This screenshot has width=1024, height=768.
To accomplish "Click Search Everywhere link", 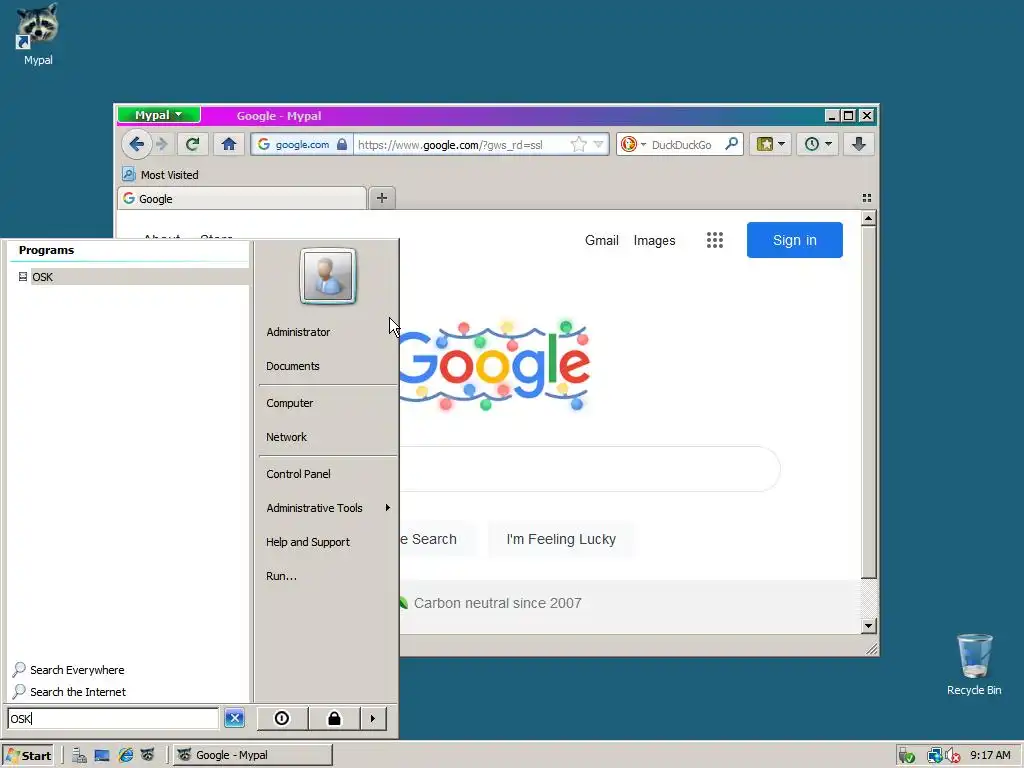I will [x=69, y=669].
